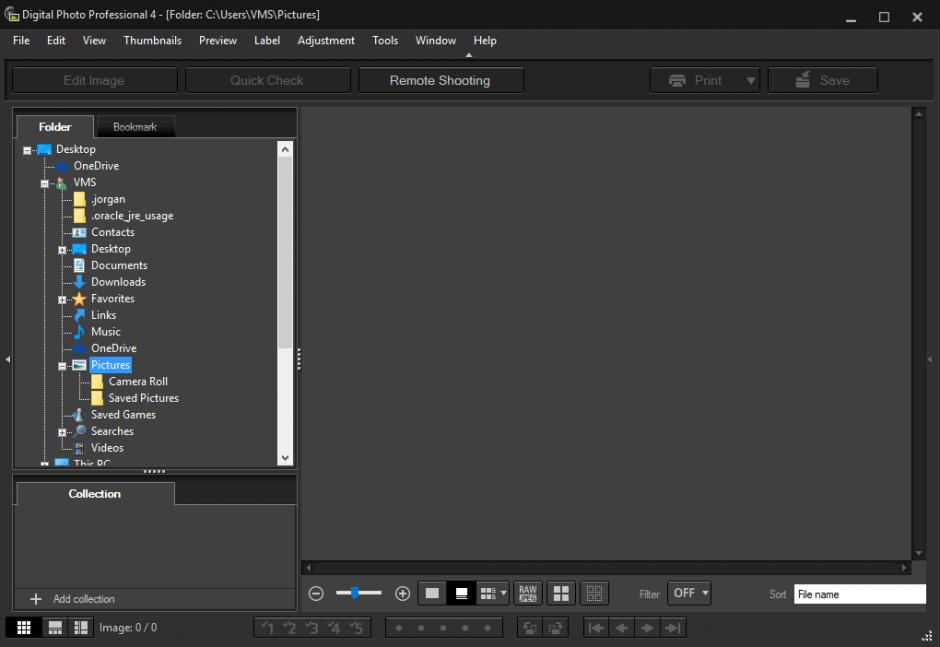Image resolution: width=940 pixels, height=647 pixels.
Task: Select the Music folder
Action: [x=106, y=332]
